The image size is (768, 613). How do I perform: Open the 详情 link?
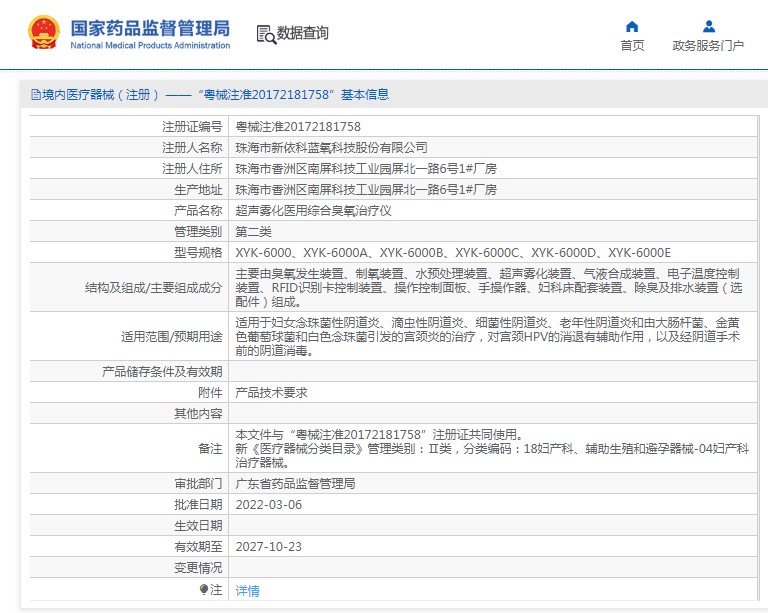[247, 591]
